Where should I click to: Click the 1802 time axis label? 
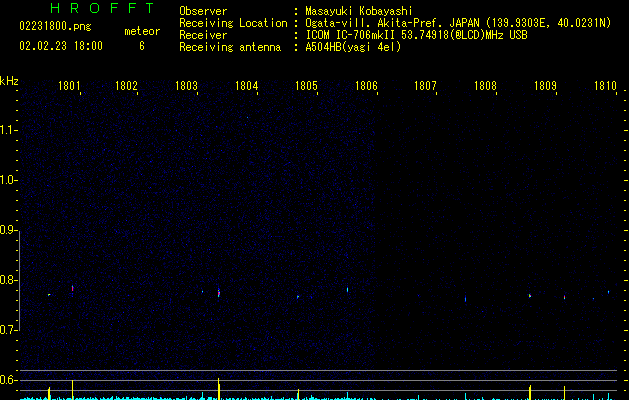pos(126,85)
